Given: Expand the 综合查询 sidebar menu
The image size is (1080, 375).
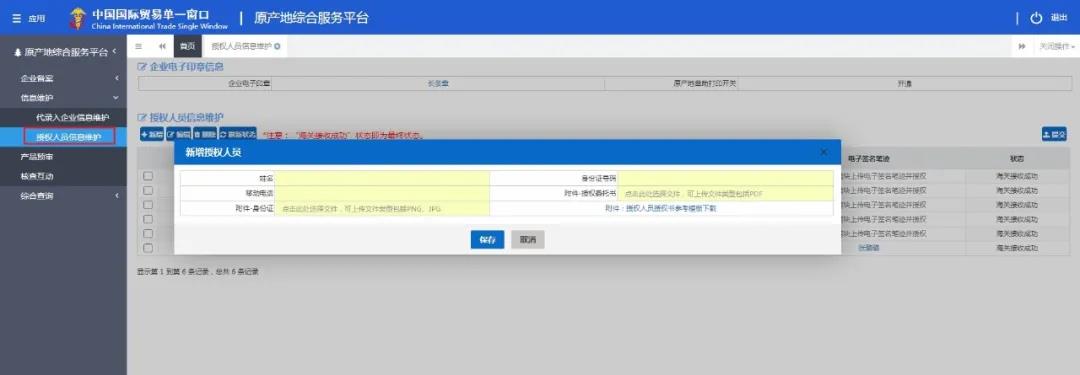Looking at the screenshot, I should pos(63,196).
